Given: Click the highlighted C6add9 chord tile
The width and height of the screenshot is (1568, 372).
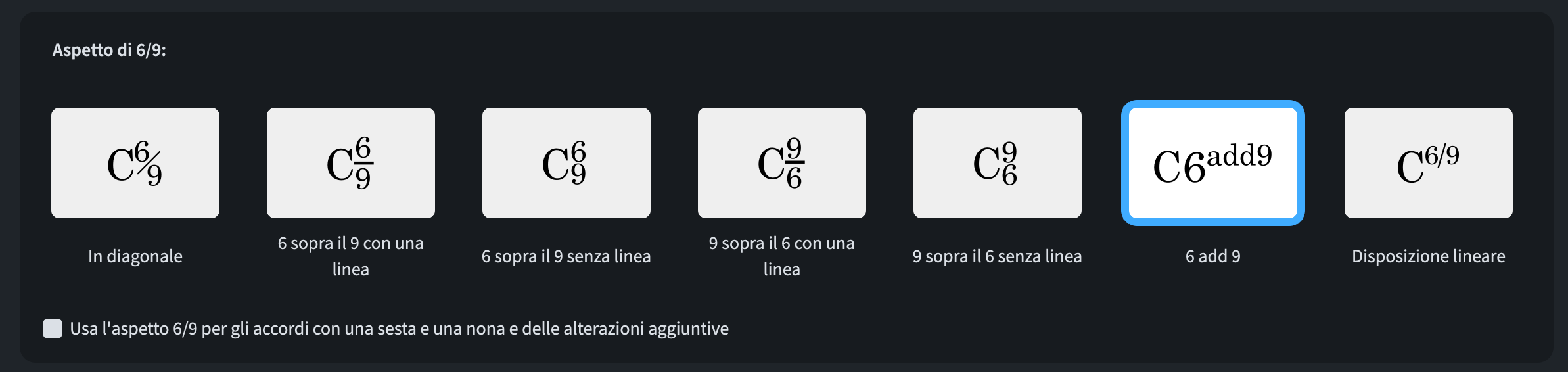Looking at the screenshot, I should point(1213,163).
